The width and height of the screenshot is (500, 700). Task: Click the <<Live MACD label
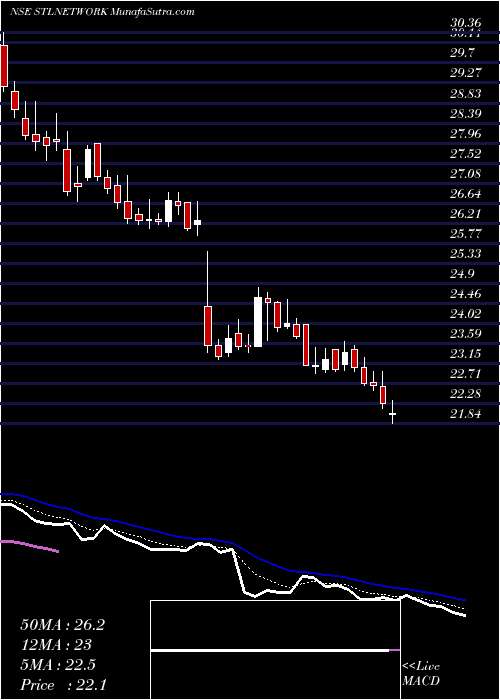[x=421, y=674]
